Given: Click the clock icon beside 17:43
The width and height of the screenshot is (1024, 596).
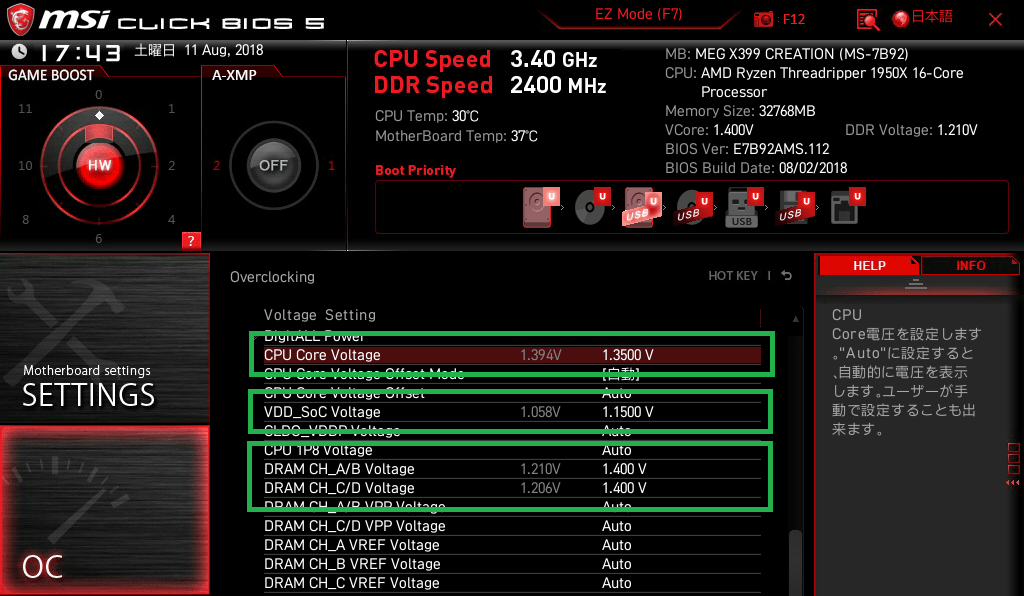Looking at the screenshot, I should point(19,51).
